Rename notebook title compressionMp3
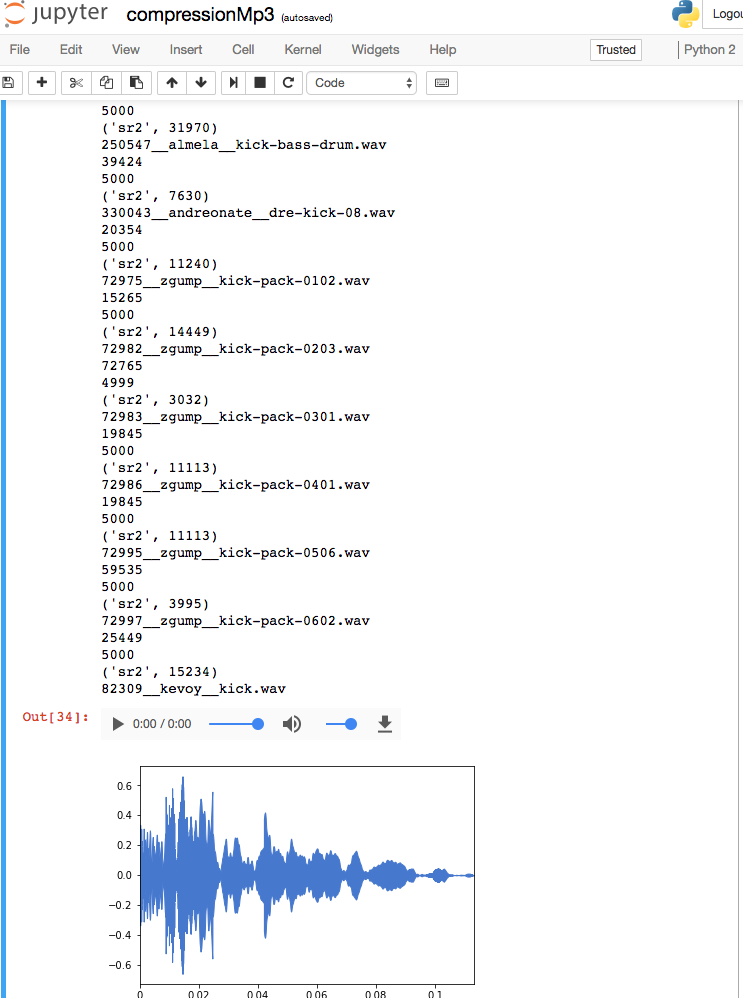743x998 pixels. (200, 15)
